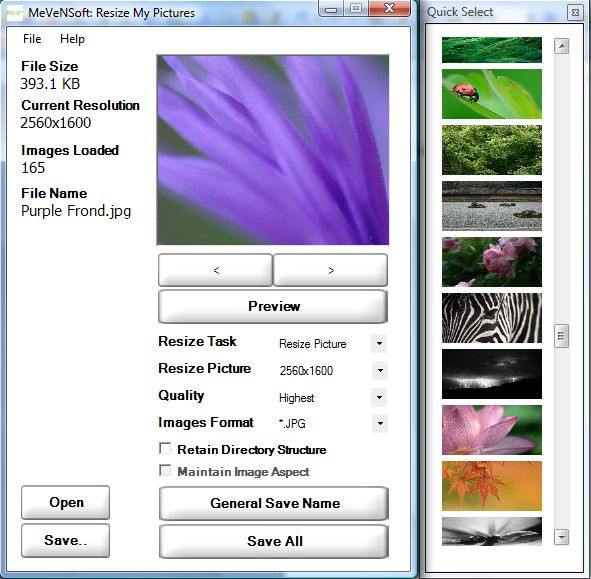Image resolution: width=591 pixels, height=579 pixels.
Task: Click the file name Purple Frond.jpg
Action: (76, 211)
